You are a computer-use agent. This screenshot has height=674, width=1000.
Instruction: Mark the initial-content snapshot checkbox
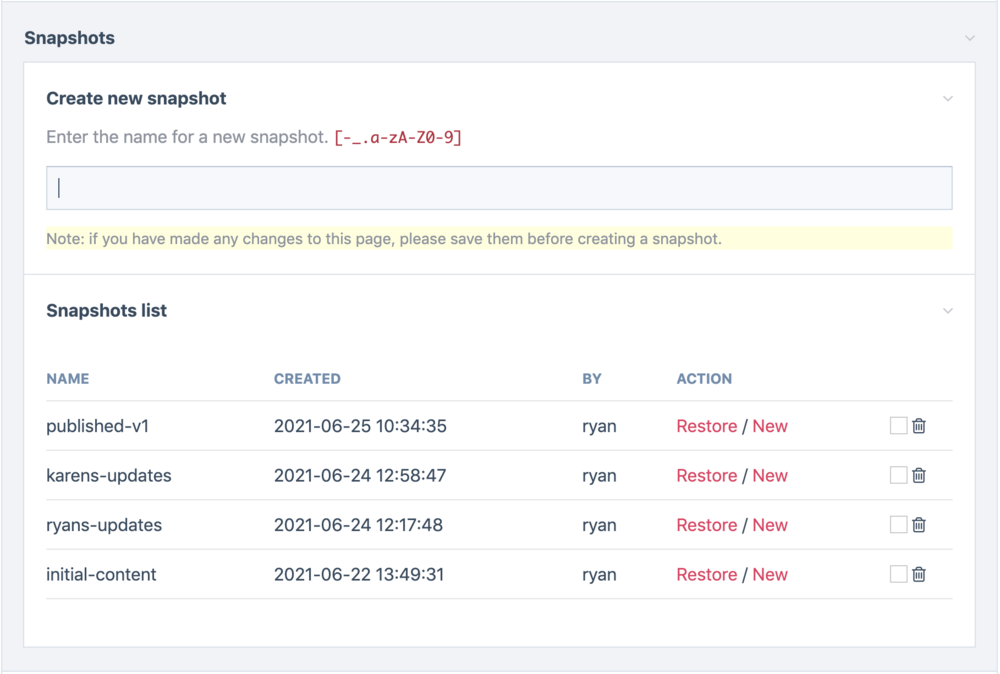[898, 574]
